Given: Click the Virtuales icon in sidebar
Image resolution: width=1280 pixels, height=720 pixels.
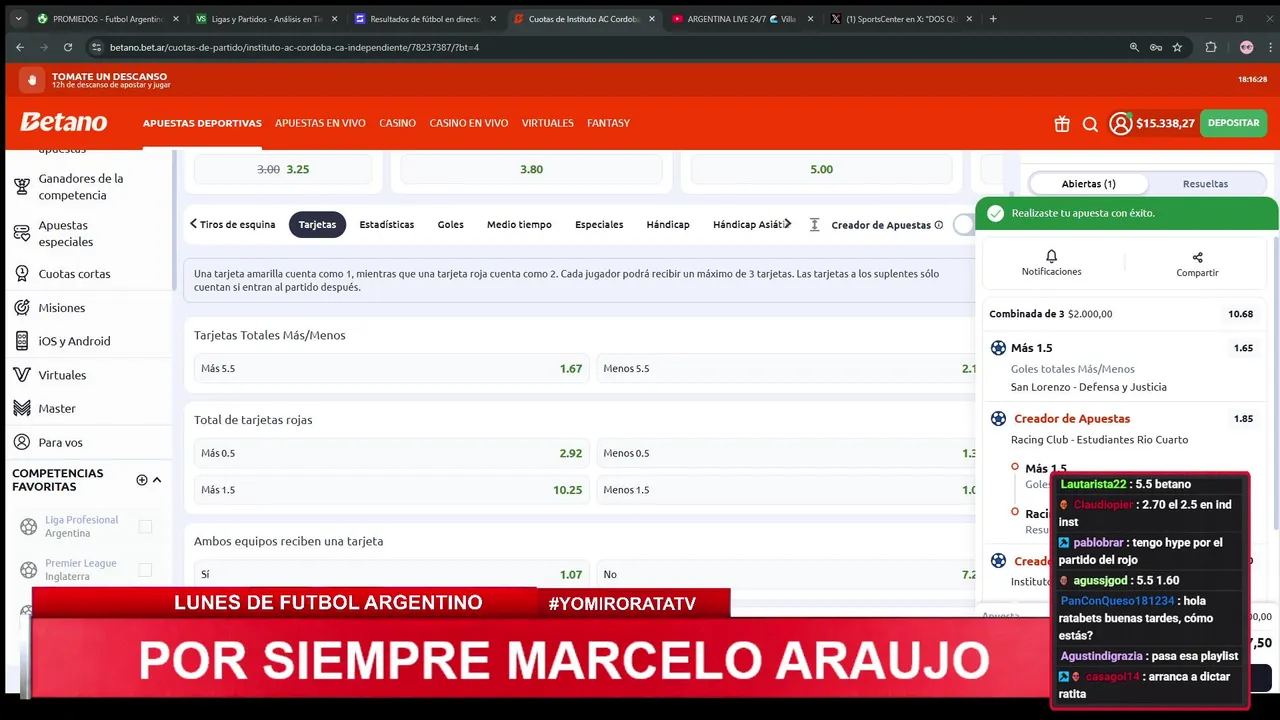Looking at the screenshot, I should pos(22,375).
